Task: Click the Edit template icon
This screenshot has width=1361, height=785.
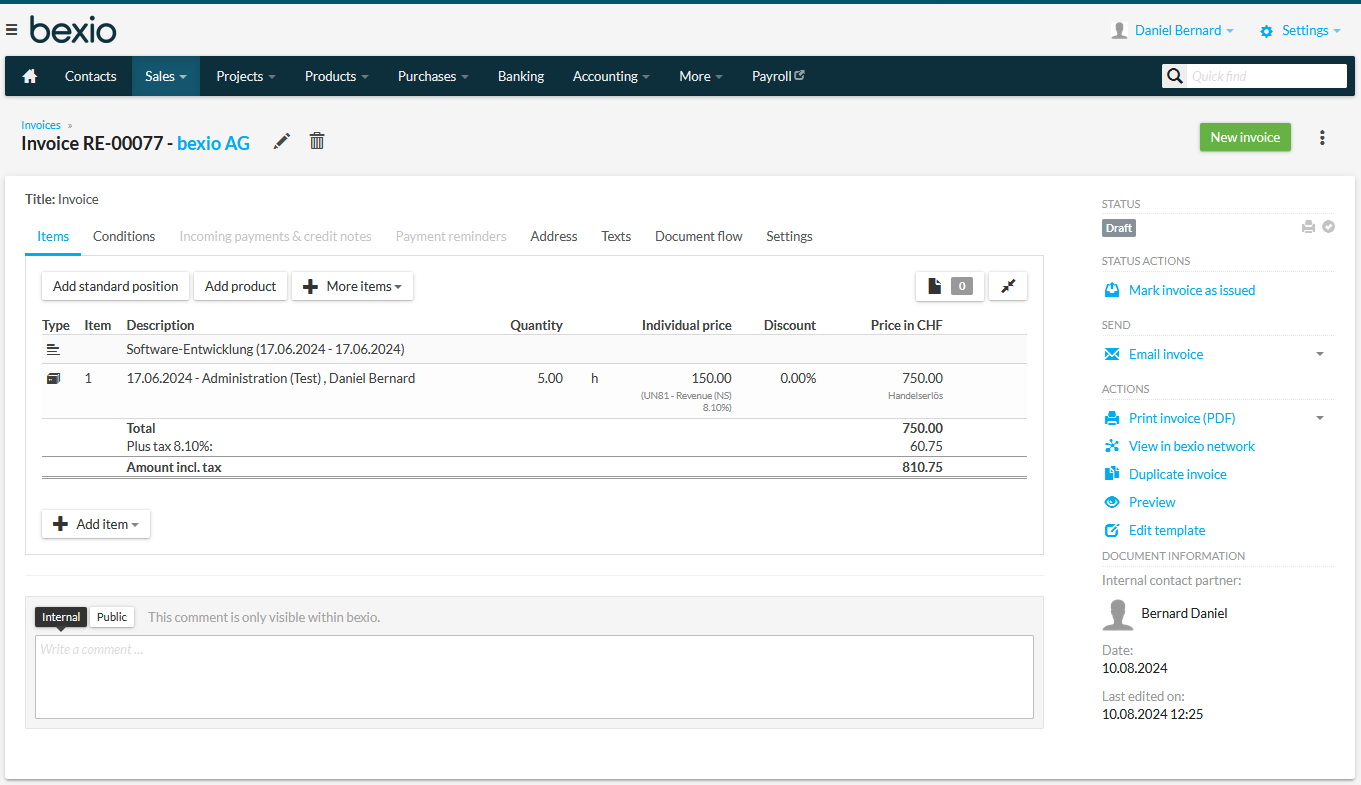Action: point(1112,530)
